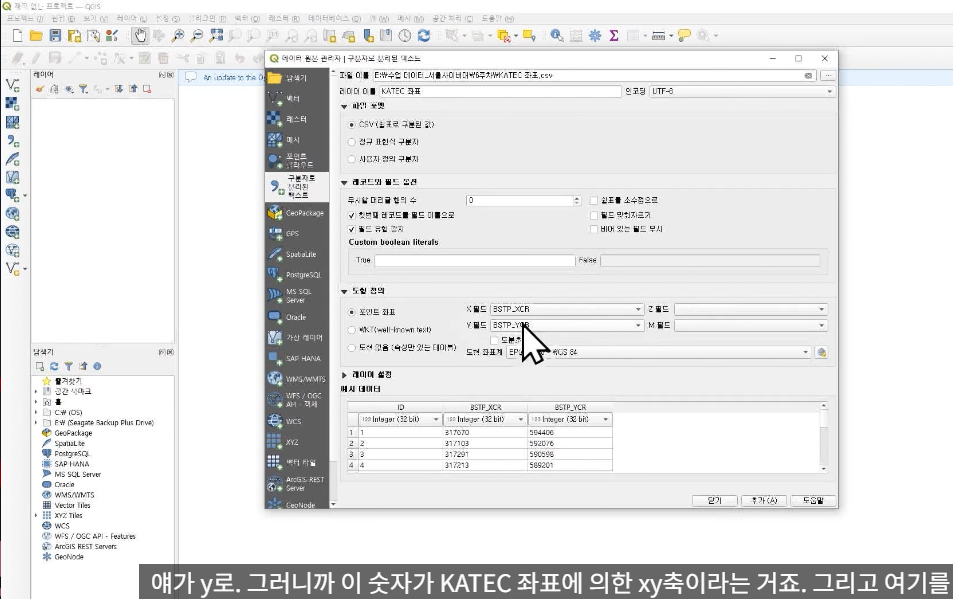Open Oracle source in Data Source Manager sidebar
Viewport: 953px width, 599px height.
click(x=297, y=317)
